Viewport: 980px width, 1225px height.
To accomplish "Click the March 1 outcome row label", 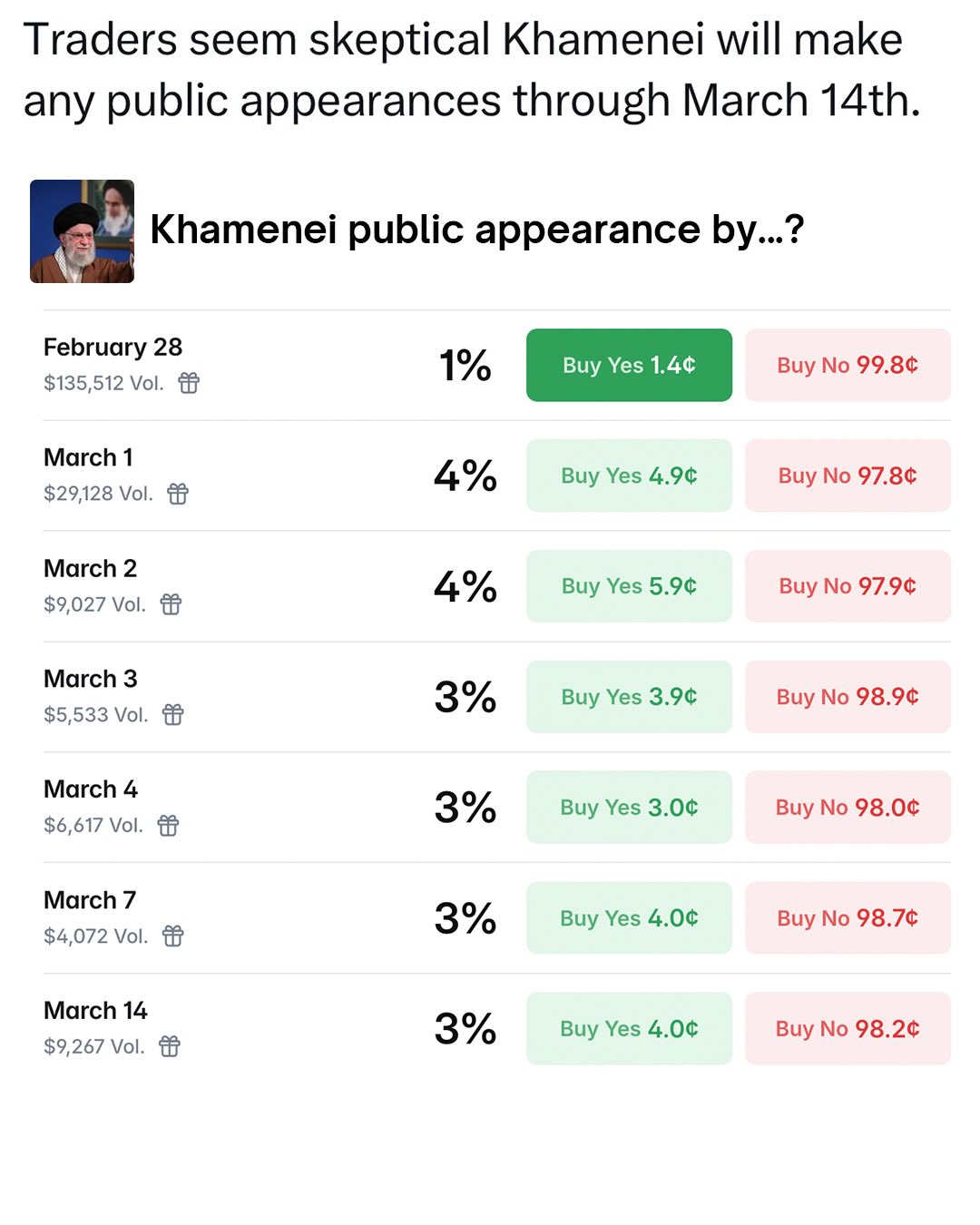I will click(x=88, y=457).
